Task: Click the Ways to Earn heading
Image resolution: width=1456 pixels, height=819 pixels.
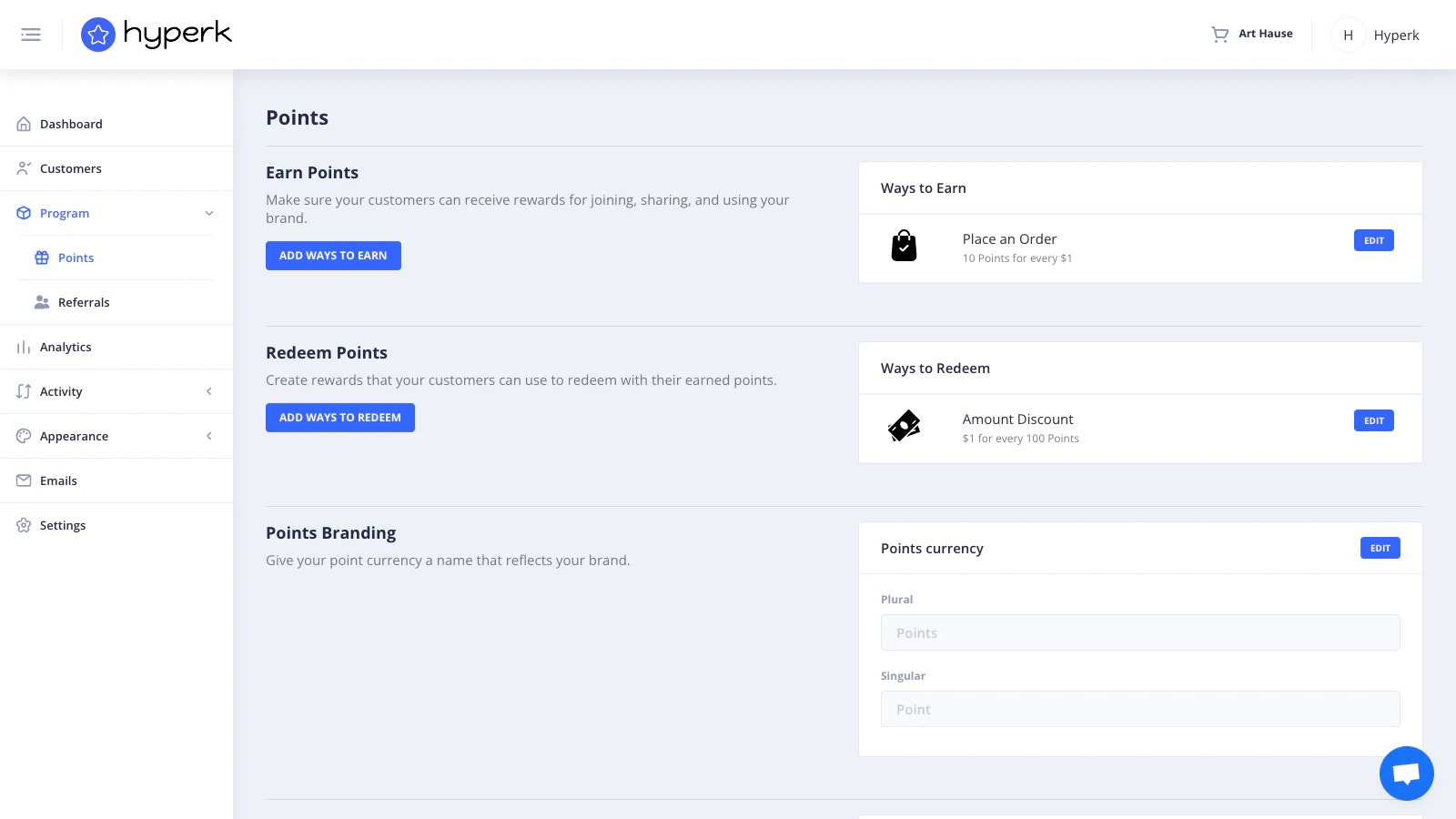Action: coord(924,188)
